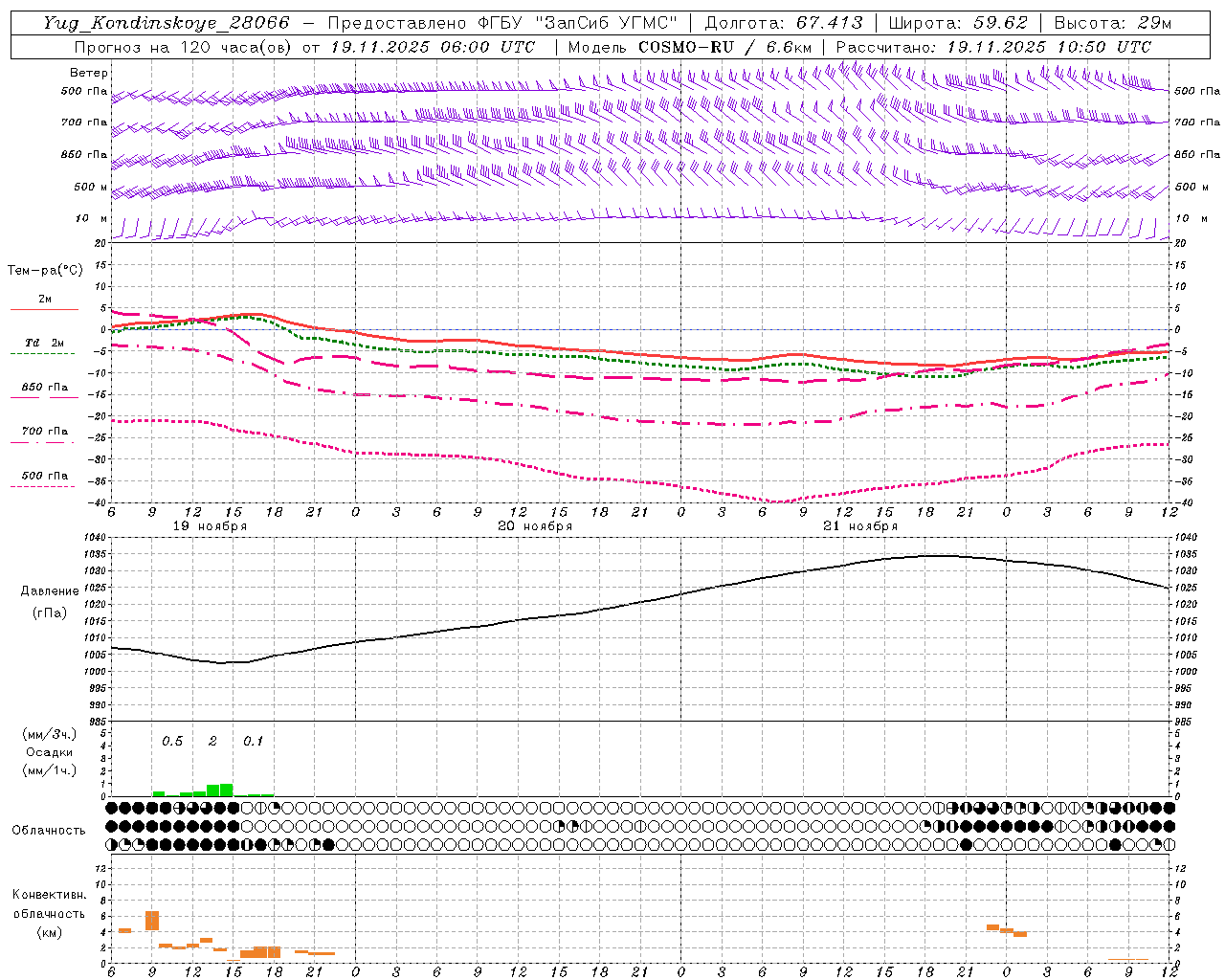Click the 2м temperature legend label
The image size is (1225, 980).
pyautogui.click(x=45, y=299)
